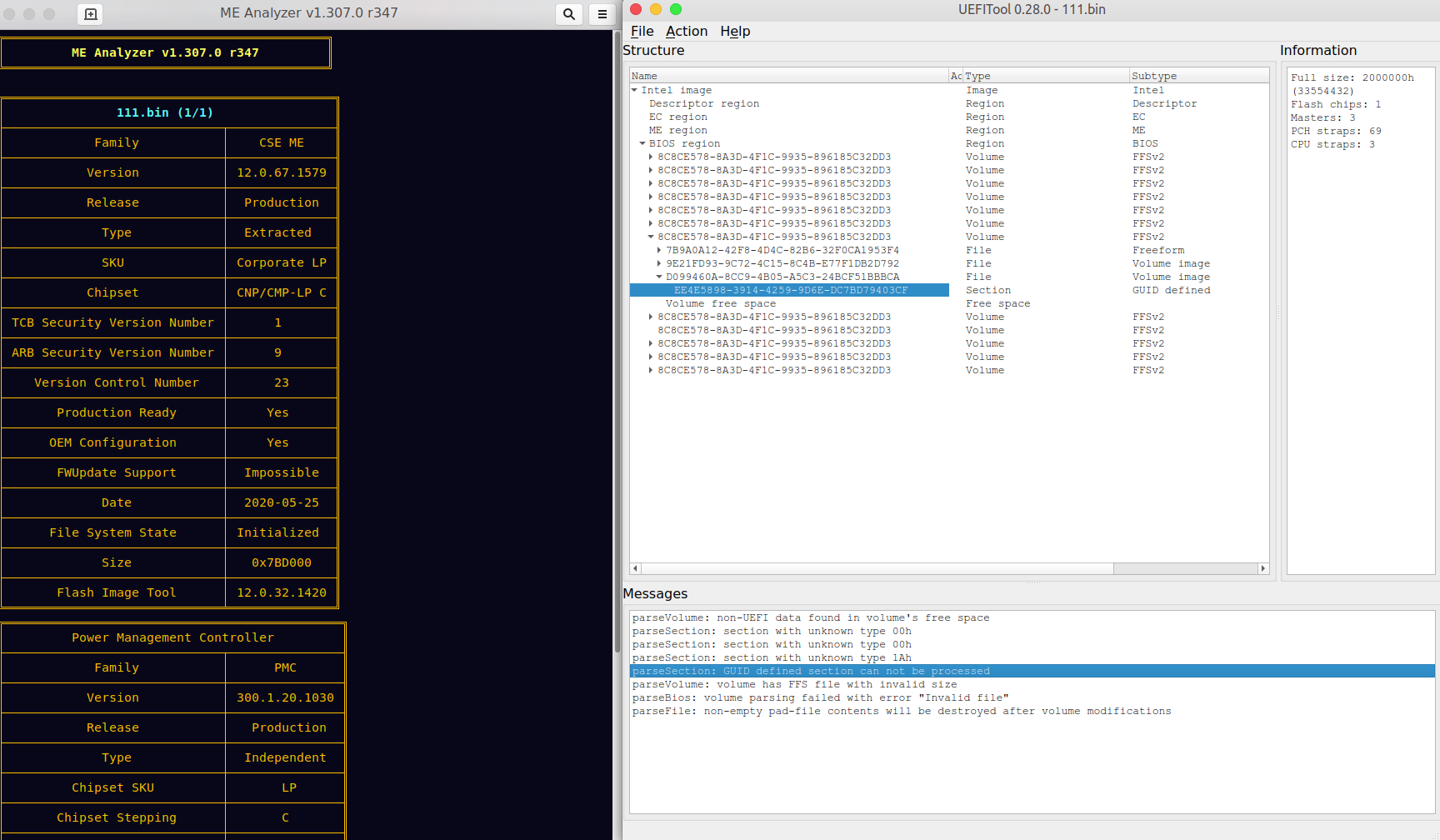The height and width of the screenshot is (840, 1440).
Task: Select the ME region entry
Action: coord(677,131)
